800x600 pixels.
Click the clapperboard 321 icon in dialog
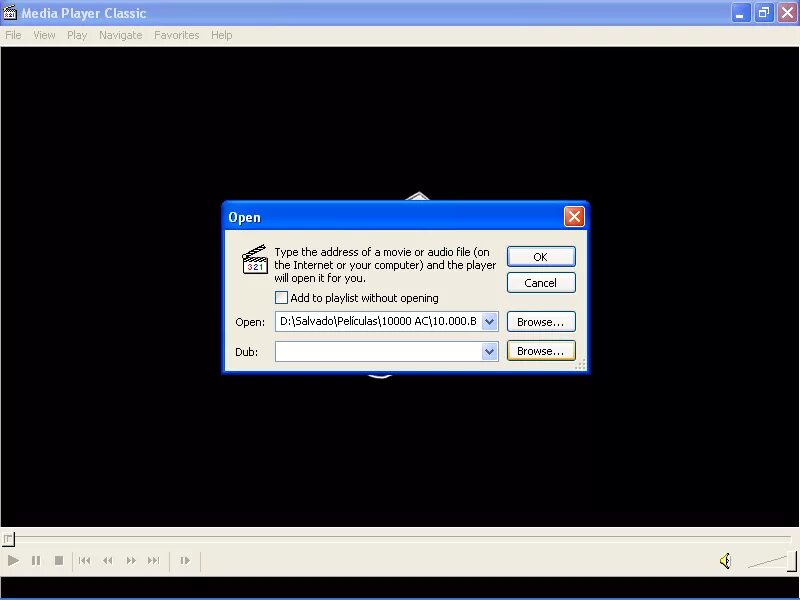click(x=255, y=259)
